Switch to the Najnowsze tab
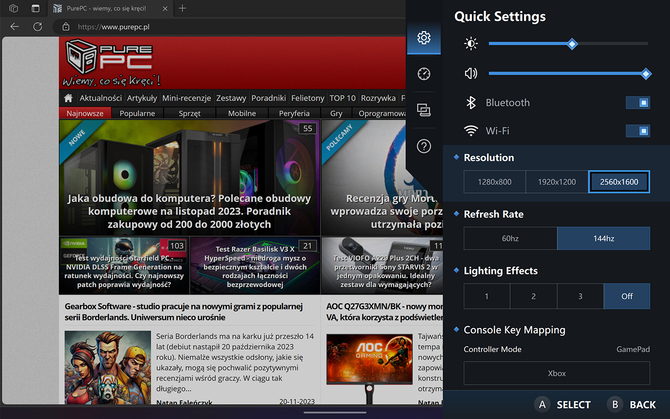 click(x=85, y=113)
